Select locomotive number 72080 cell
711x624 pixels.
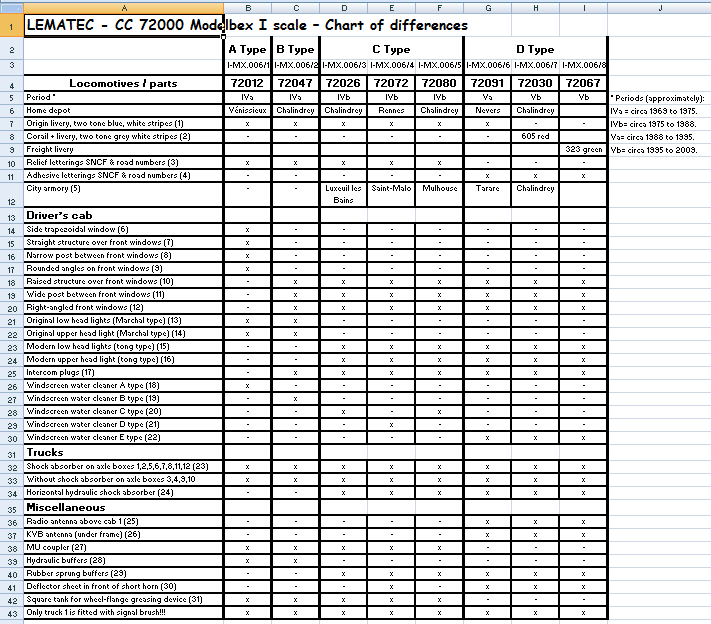439,83
